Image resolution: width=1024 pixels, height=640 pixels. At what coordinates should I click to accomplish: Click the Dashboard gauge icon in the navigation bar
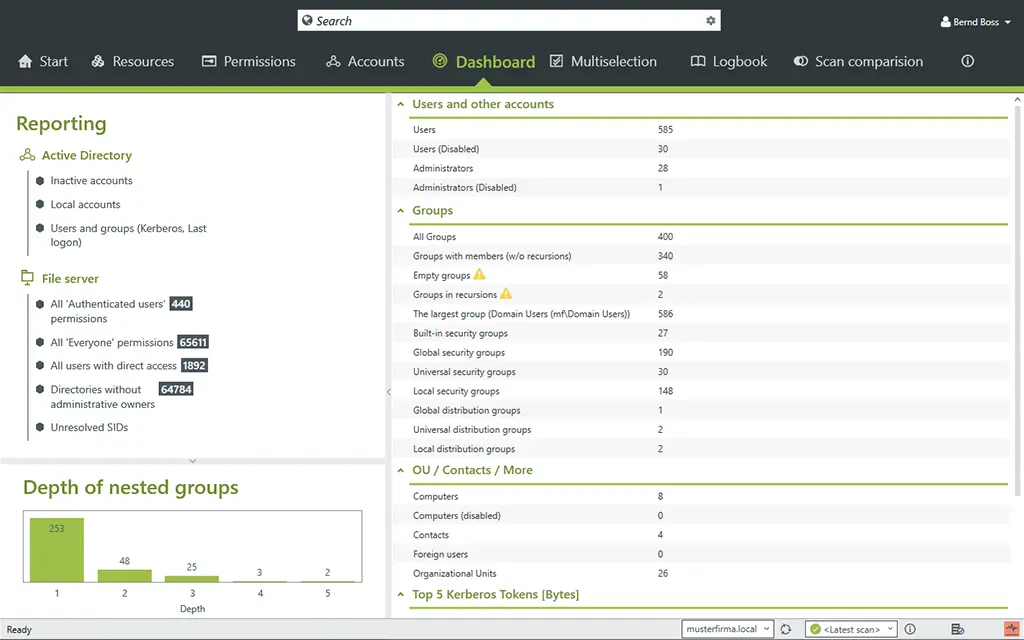click(x=440, y=61)
